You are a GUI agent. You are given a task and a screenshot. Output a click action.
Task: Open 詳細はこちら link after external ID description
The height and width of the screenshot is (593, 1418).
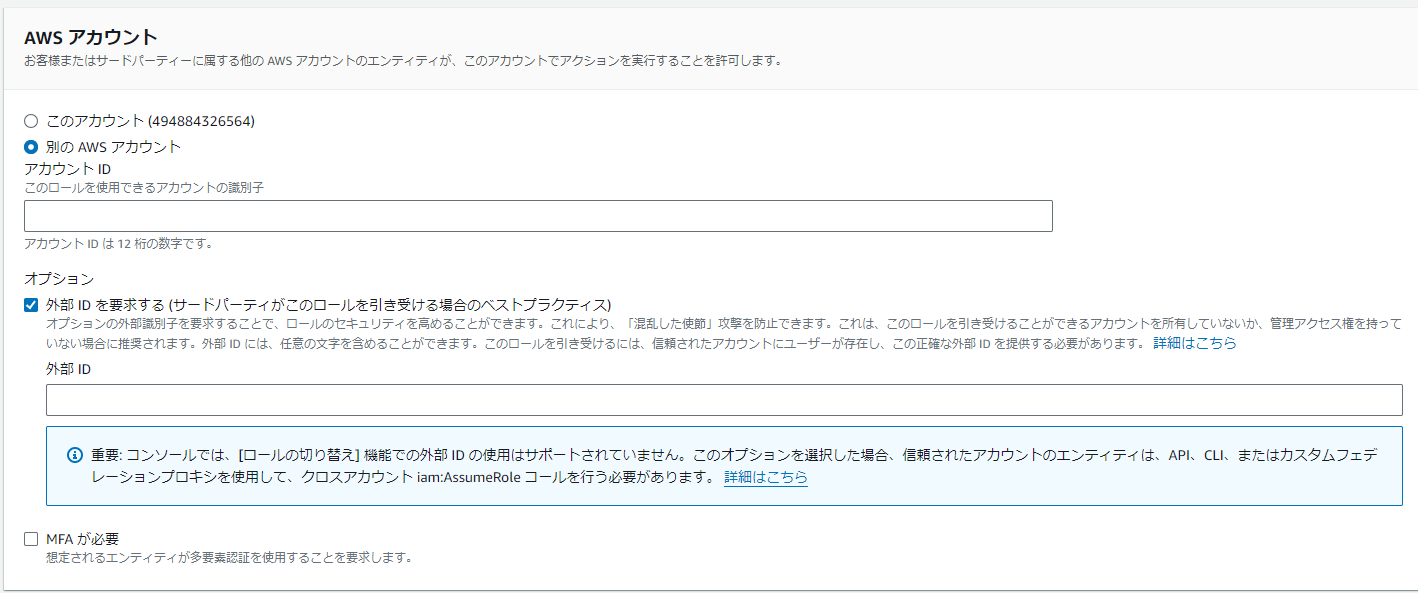point(1194,343)
